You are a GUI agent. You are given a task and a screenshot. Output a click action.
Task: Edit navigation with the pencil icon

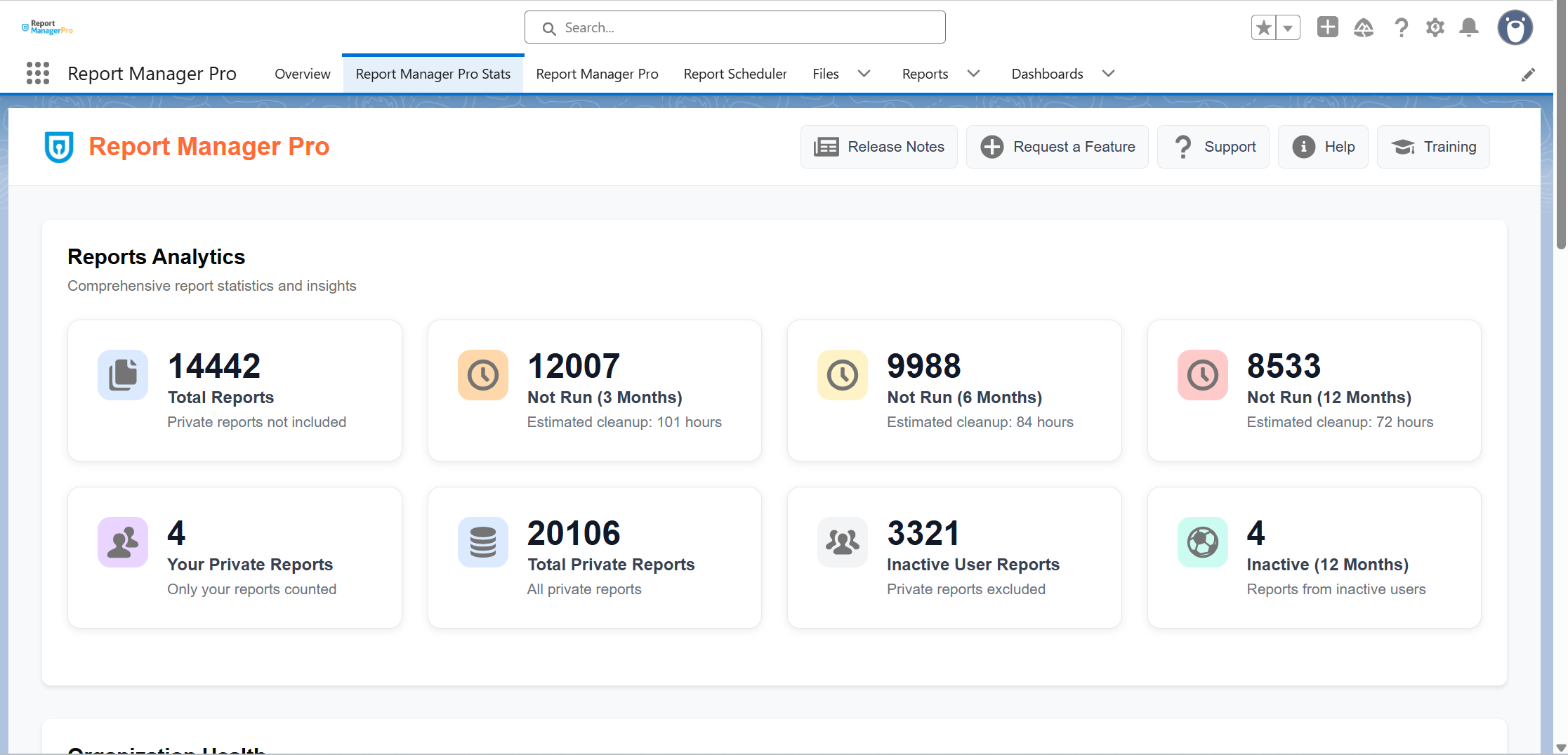1528,74
